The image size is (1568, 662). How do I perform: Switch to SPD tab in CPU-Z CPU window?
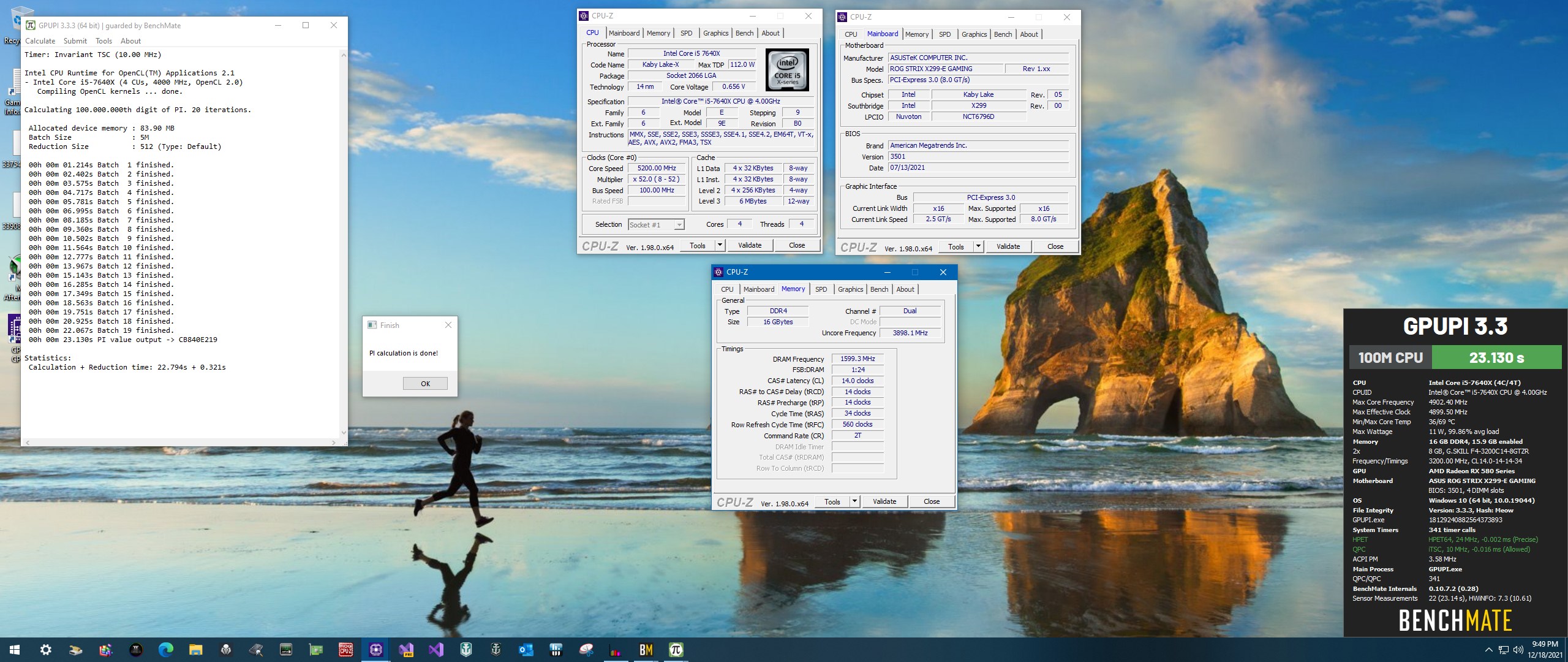tap(687, 33)
